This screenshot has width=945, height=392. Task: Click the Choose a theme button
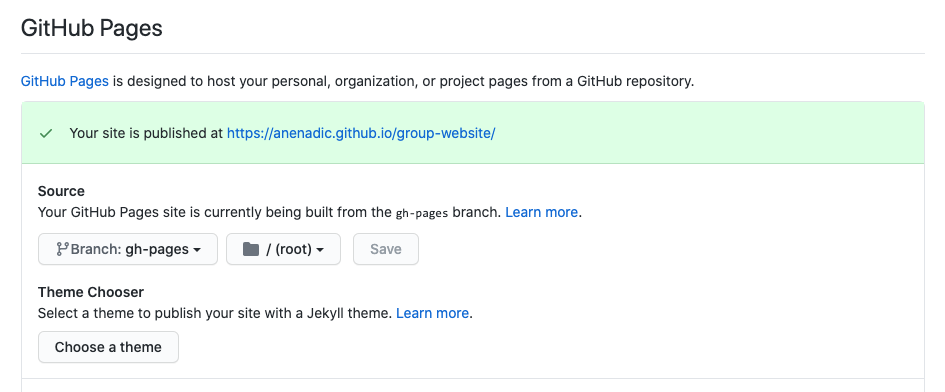coord(108,347)
